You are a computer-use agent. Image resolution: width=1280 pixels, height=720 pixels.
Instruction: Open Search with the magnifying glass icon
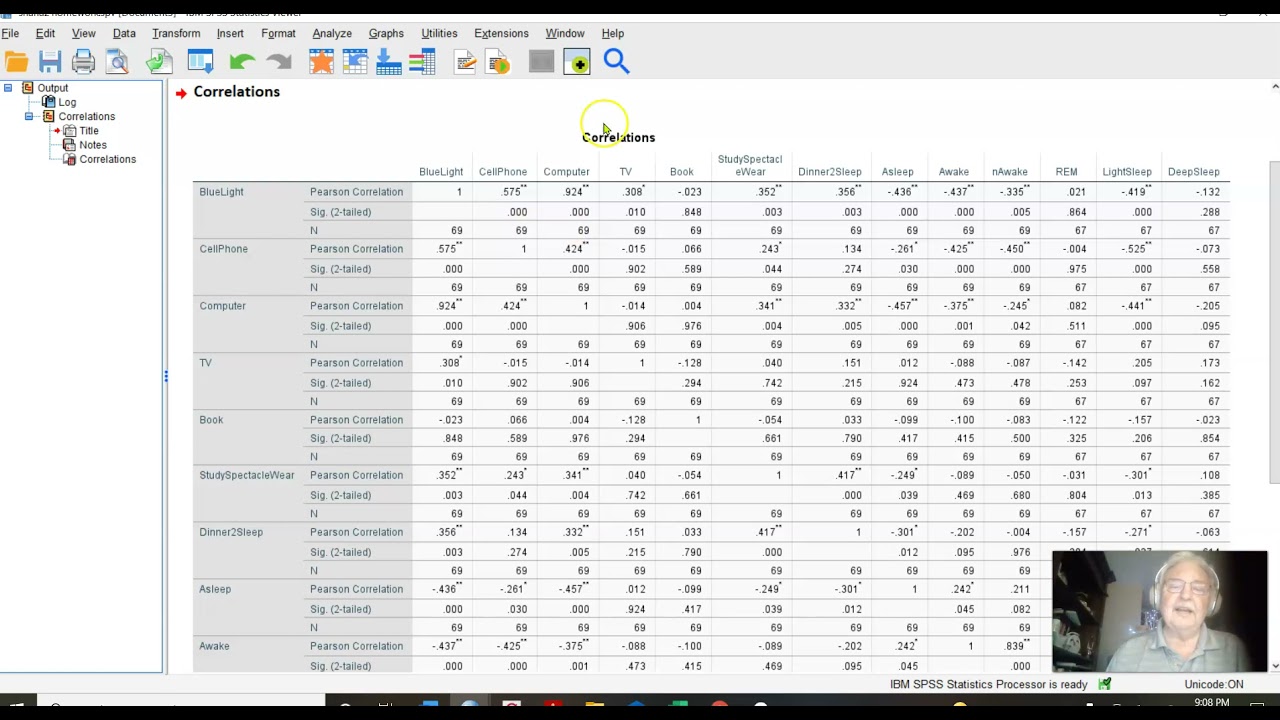click(x=616, y=62)
